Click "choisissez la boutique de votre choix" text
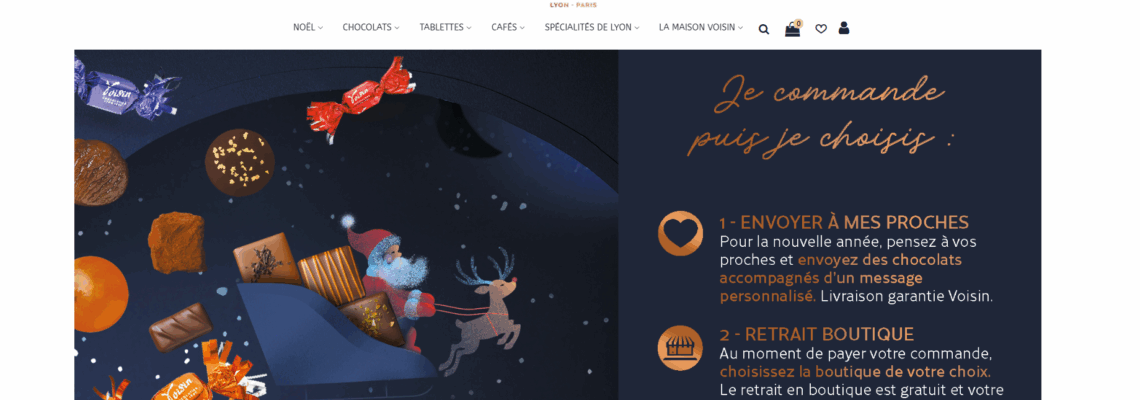The image size is (1140, 400). 855,372
